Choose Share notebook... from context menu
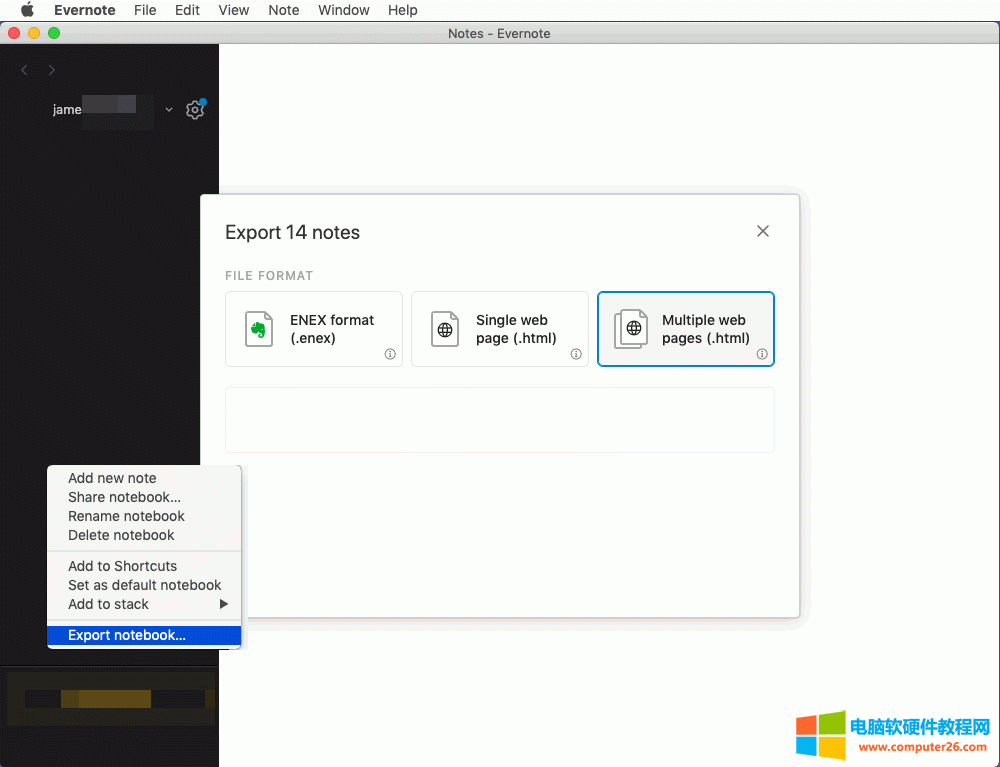 (x=124, y=497)
